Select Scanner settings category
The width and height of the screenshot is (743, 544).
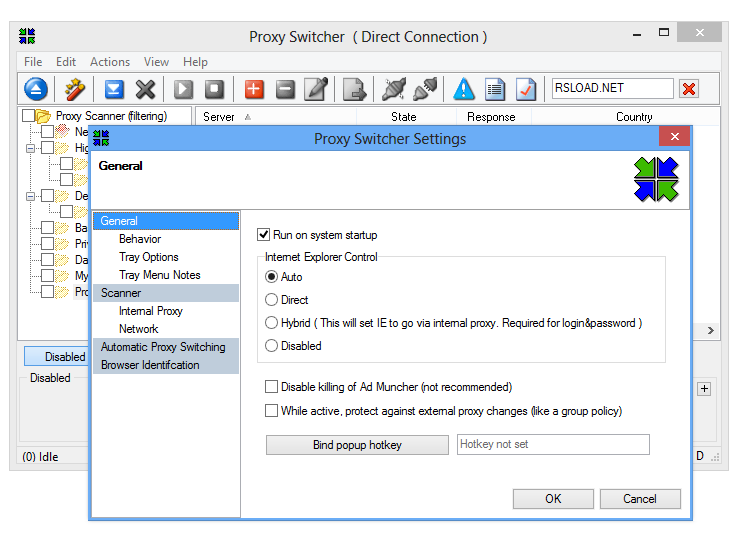point(166,293)
